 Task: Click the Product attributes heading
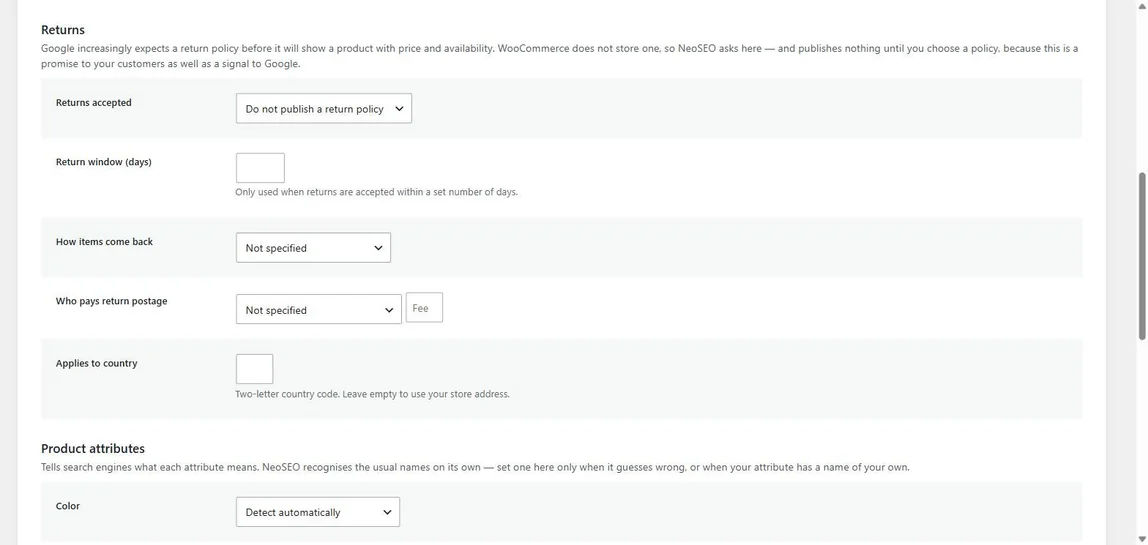coord(93,448)
